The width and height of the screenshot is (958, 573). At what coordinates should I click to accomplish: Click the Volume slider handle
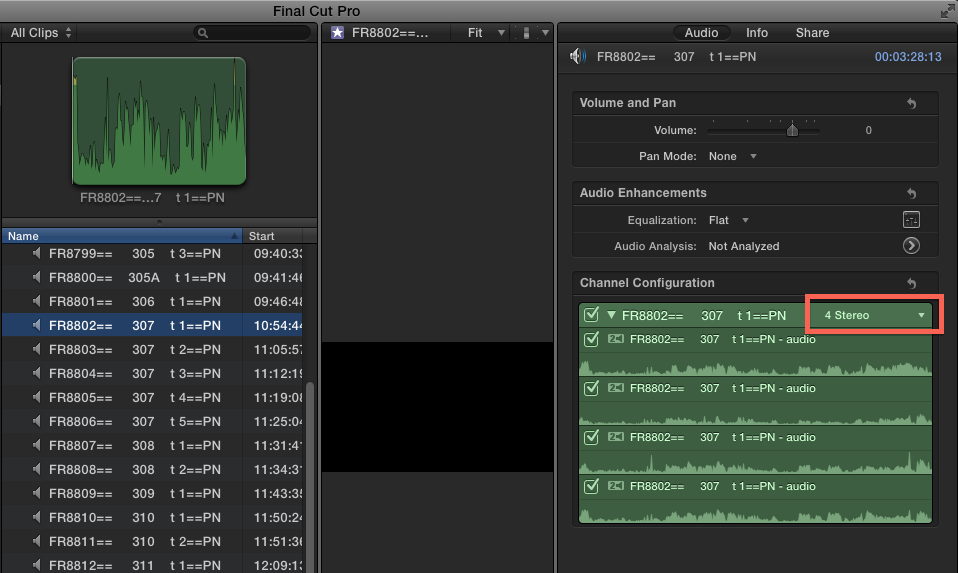[792, 130]
